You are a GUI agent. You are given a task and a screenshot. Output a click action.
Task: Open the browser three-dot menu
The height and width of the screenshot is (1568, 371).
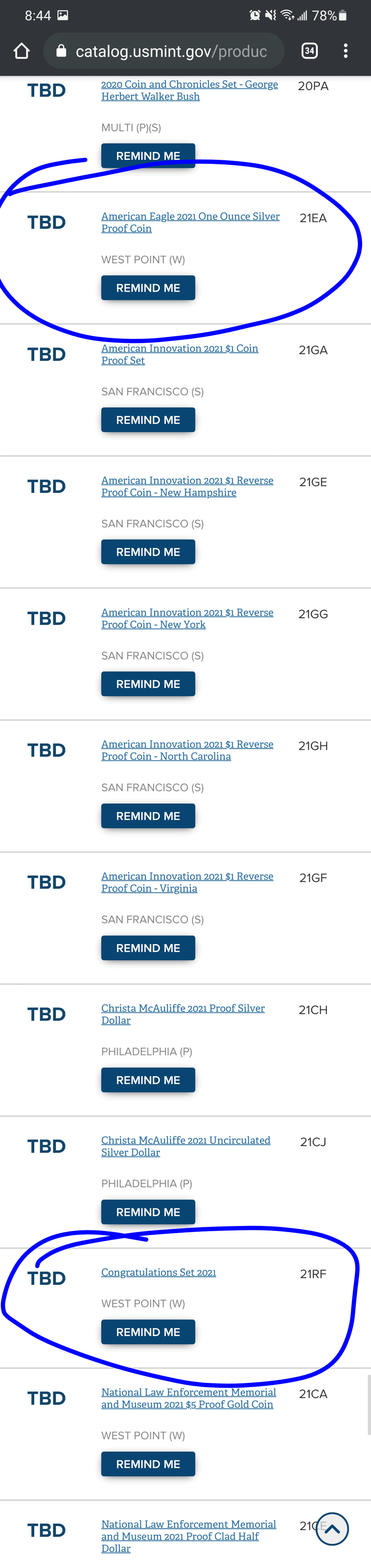(x=345, y=51)
